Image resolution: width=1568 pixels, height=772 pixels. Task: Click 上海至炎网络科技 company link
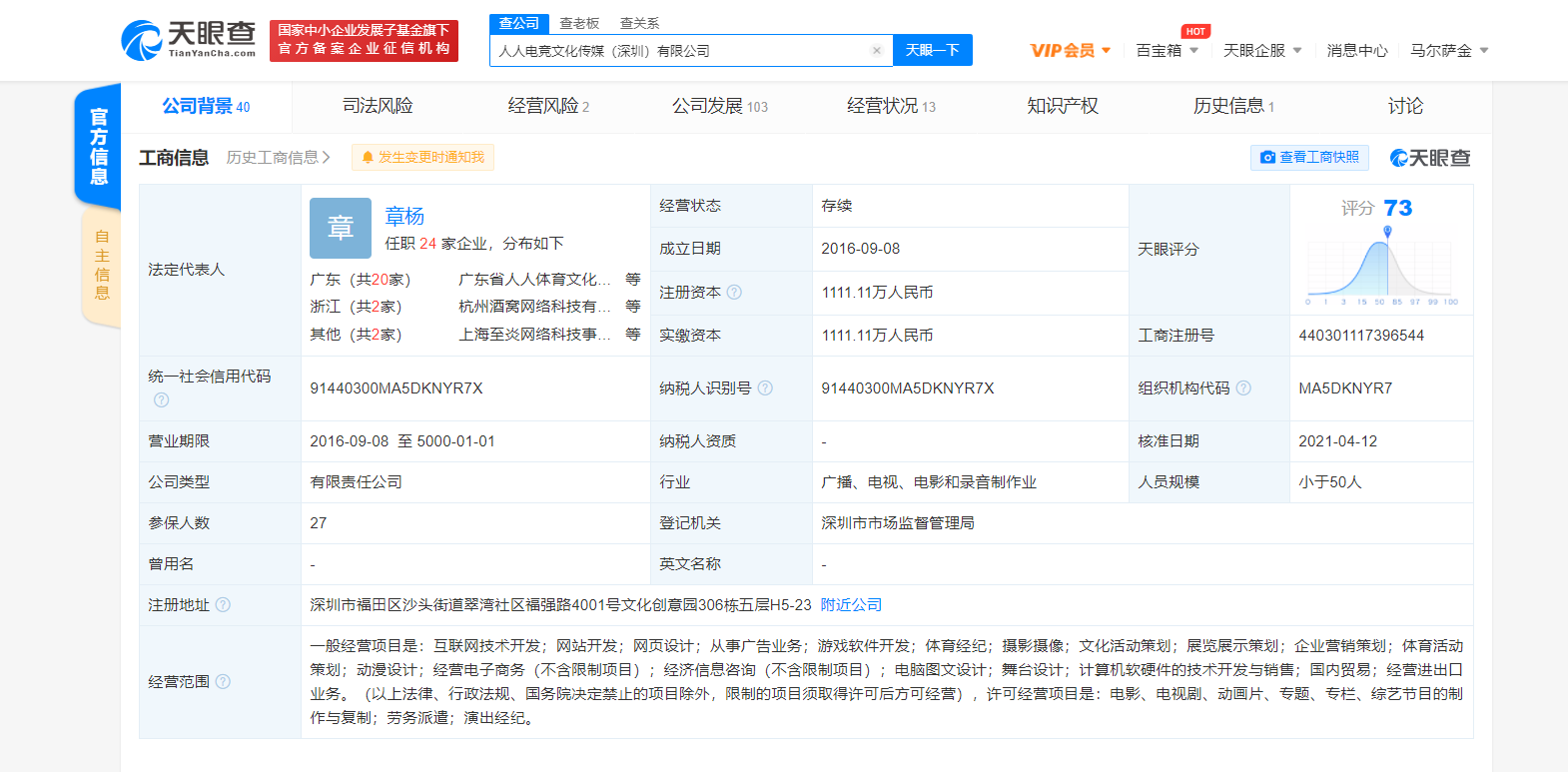coord(534,335)
